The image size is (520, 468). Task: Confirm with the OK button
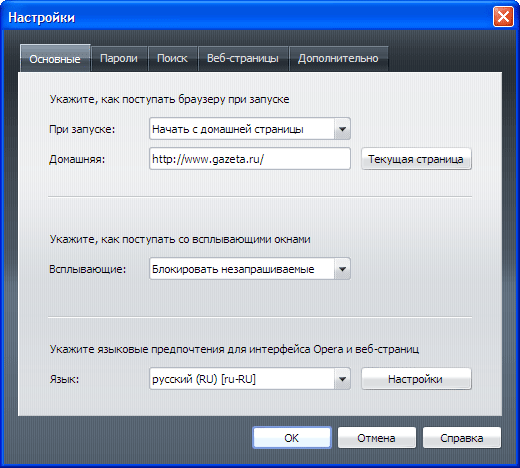click(292, 438)
